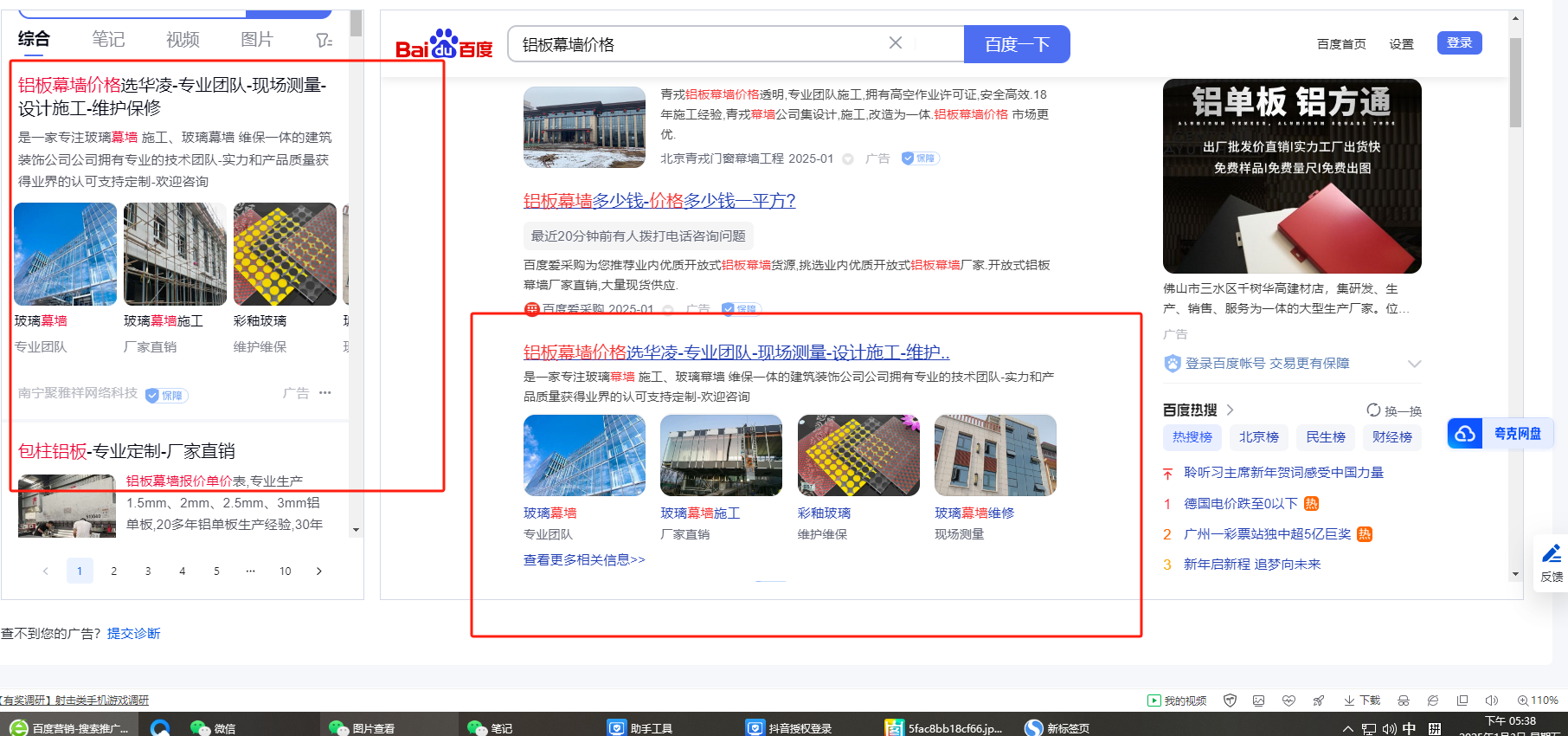Viewport: 1568px width, 736px height.
Task: Click the 登录 button
Action: (1460, 42)
